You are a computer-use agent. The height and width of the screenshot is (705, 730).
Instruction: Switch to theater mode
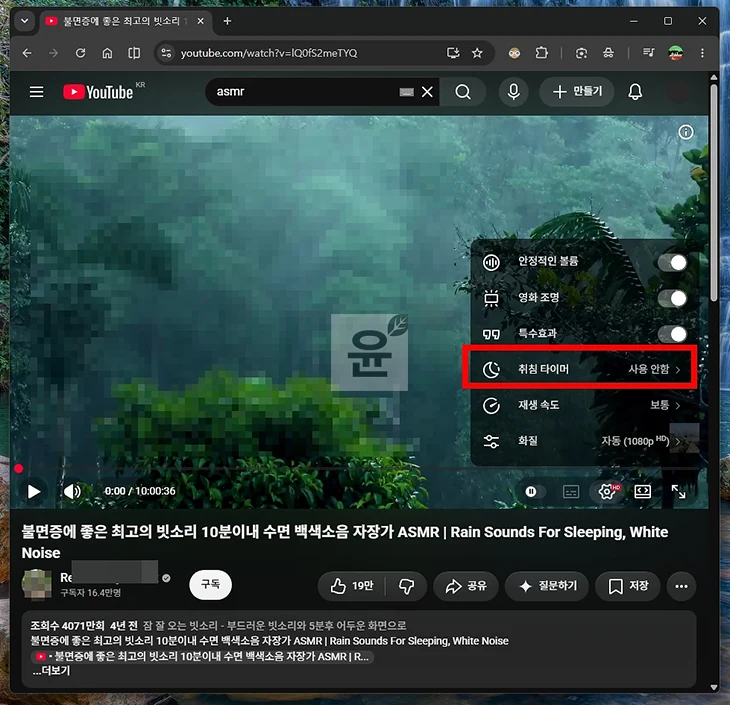tap(642, 491)
